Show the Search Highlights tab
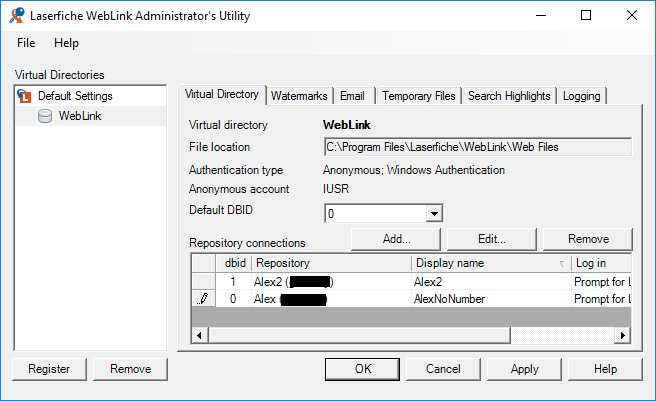Screen dimensions: 656x401 coord(509,96)
